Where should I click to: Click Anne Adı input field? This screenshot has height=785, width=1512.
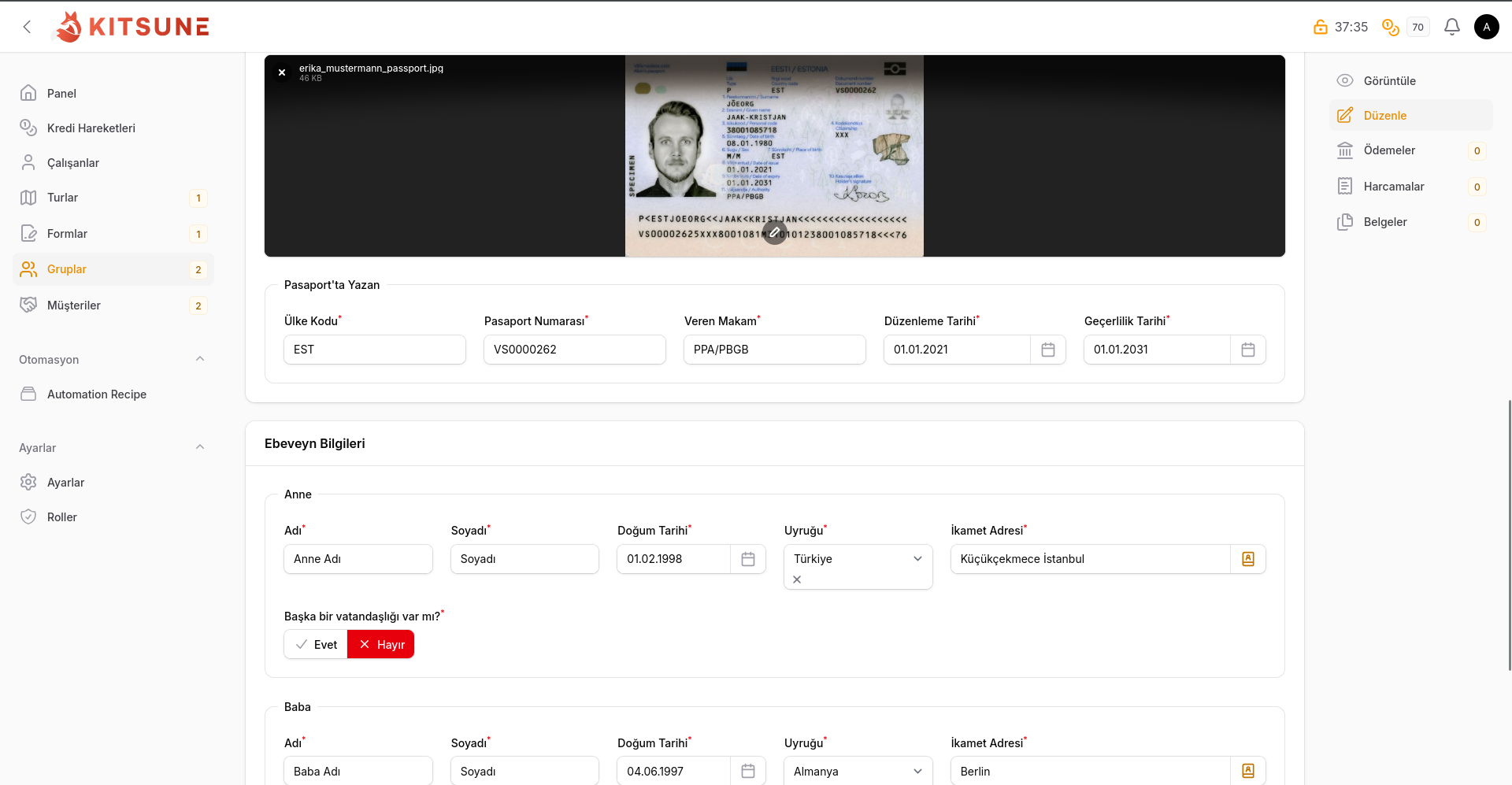pos(358,559)
